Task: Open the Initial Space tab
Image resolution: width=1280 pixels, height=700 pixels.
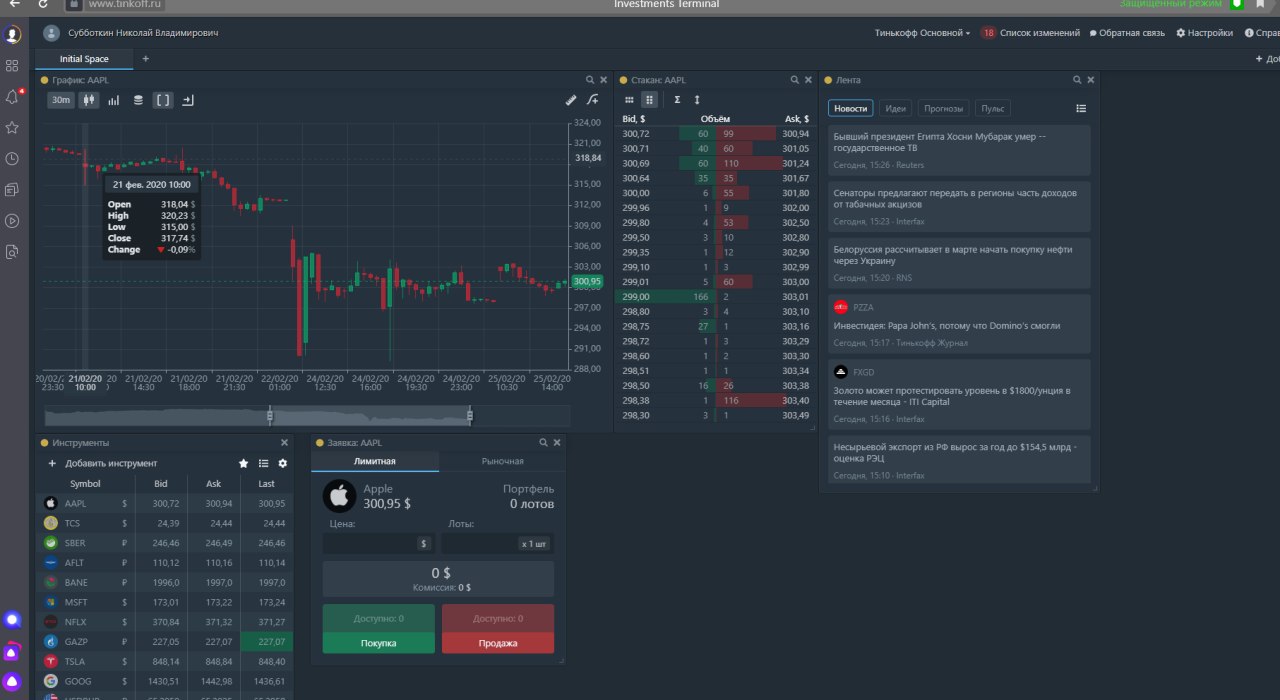Action: [x=84, y=59]
